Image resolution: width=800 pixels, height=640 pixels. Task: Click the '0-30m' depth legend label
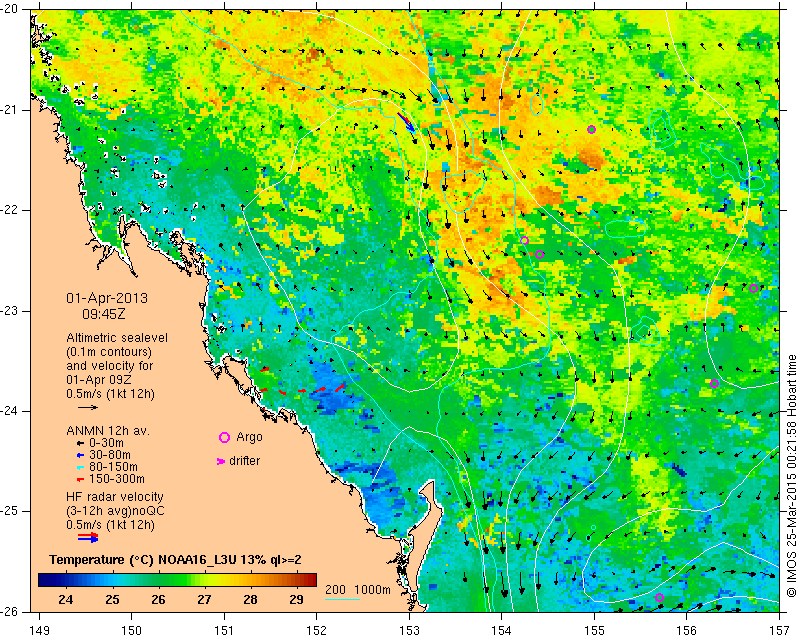click(x=106, y=443)
